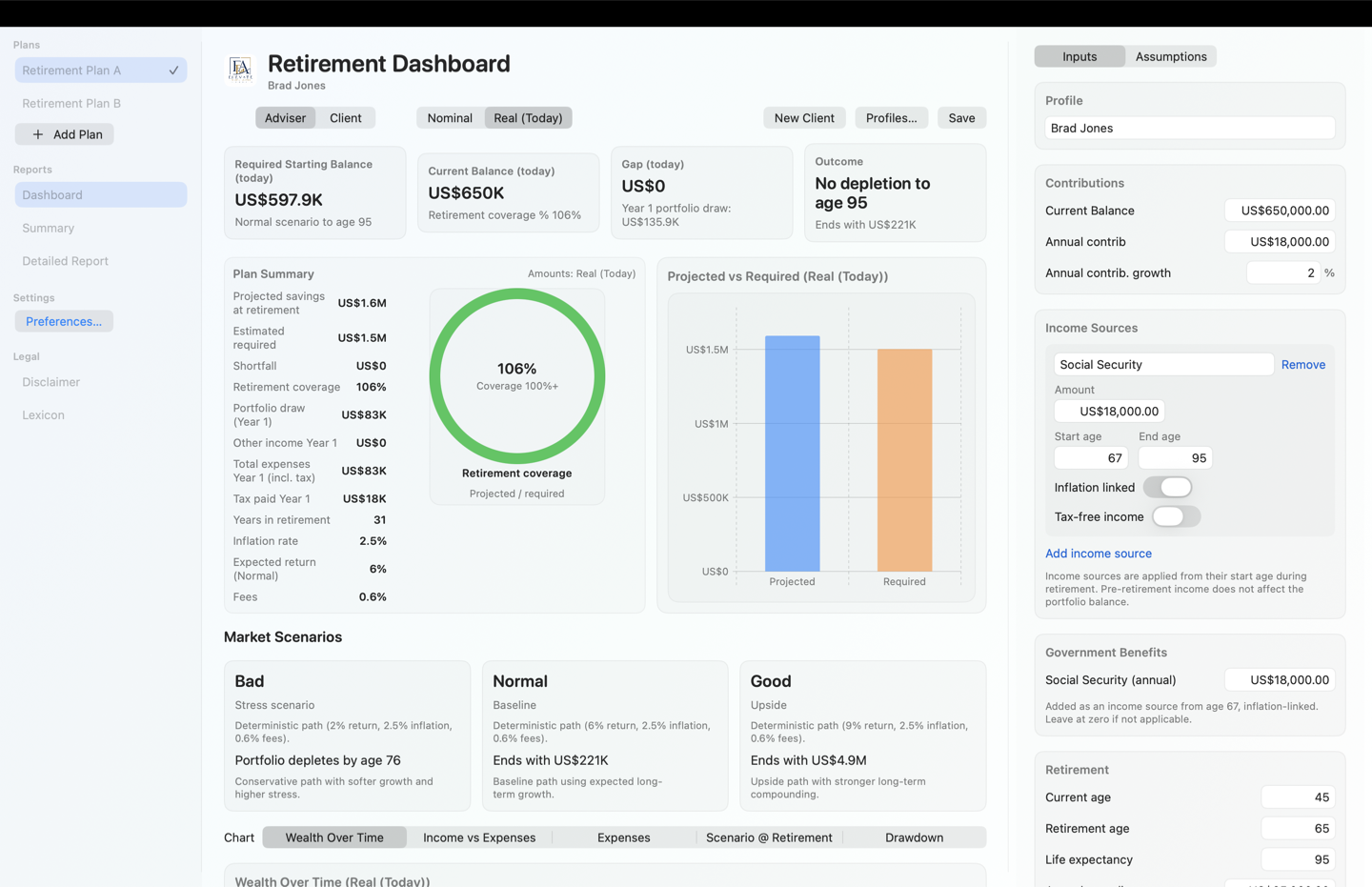Click the Add income source link
The image size is (1372, 887).
click(x=1099, y=554)
